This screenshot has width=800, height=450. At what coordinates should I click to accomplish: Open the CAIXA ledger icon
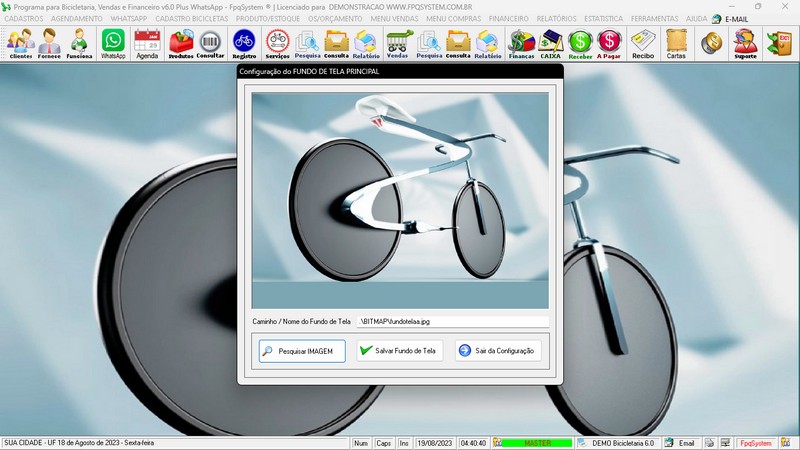coord(551,44)
